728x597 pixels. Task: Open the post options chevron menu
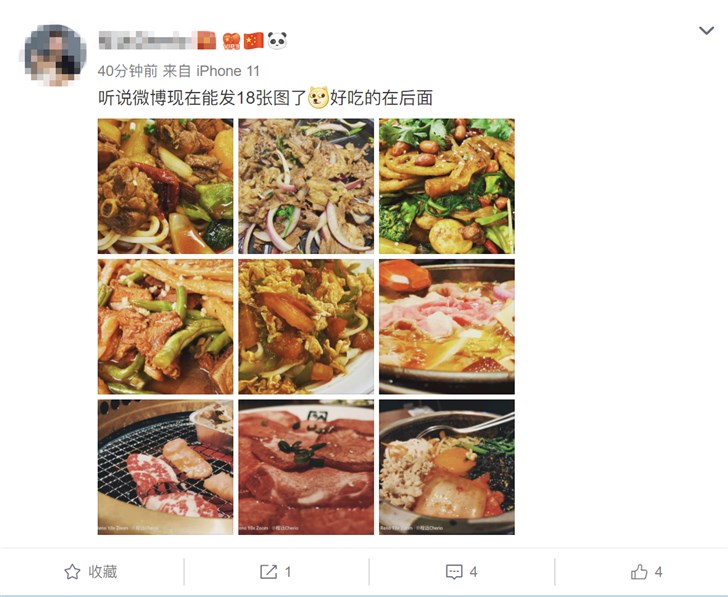[706, 31]
